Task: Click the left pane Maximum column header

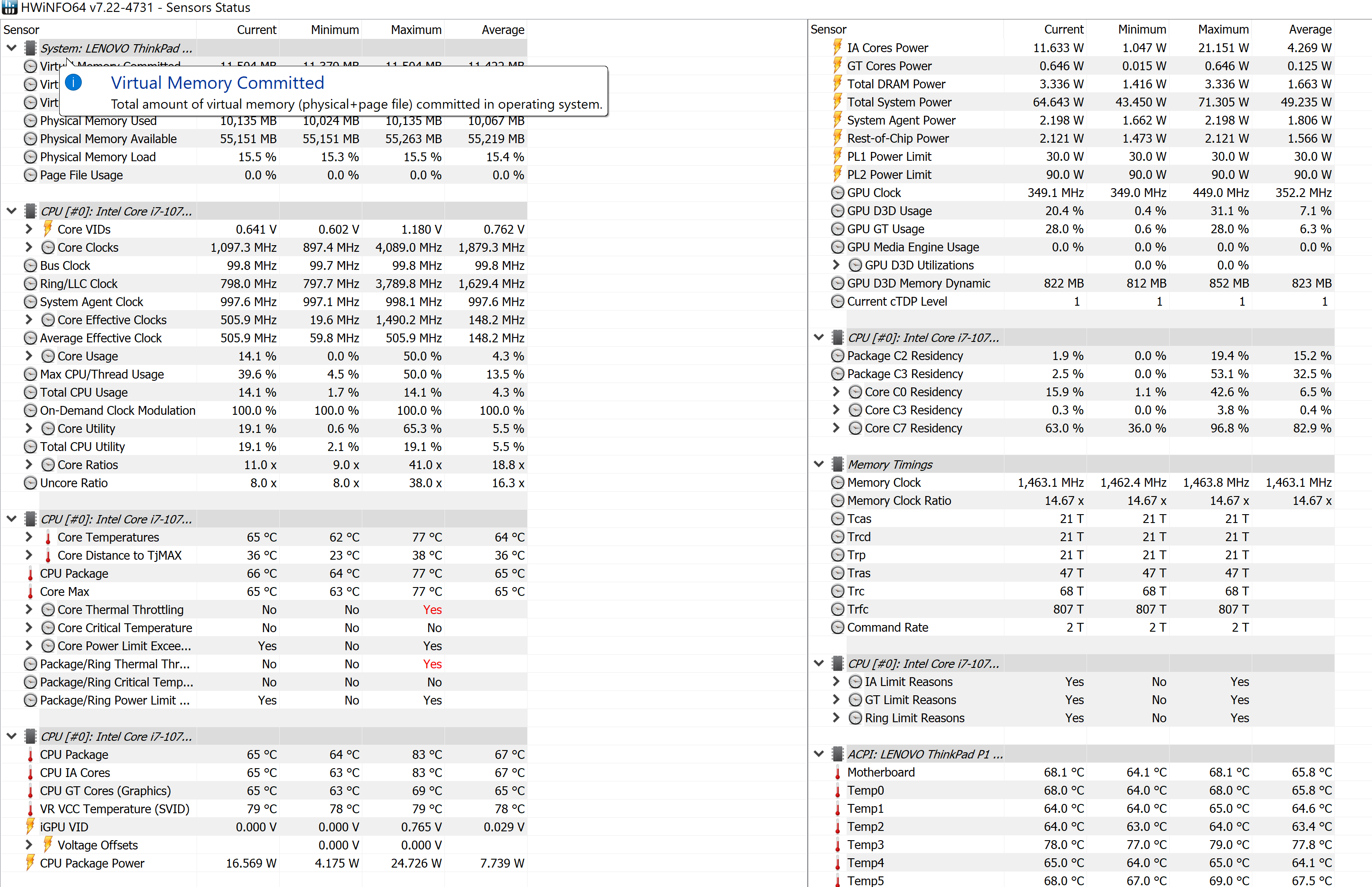Action: pos(416,30)
